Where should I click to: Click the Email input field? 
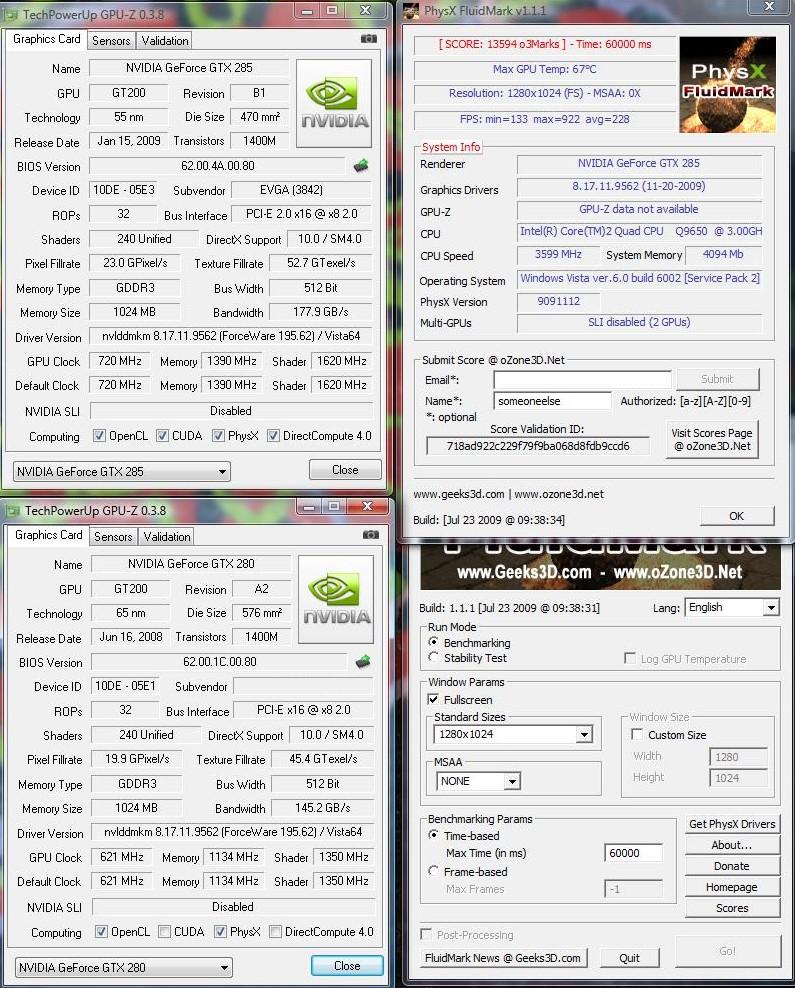582,379
